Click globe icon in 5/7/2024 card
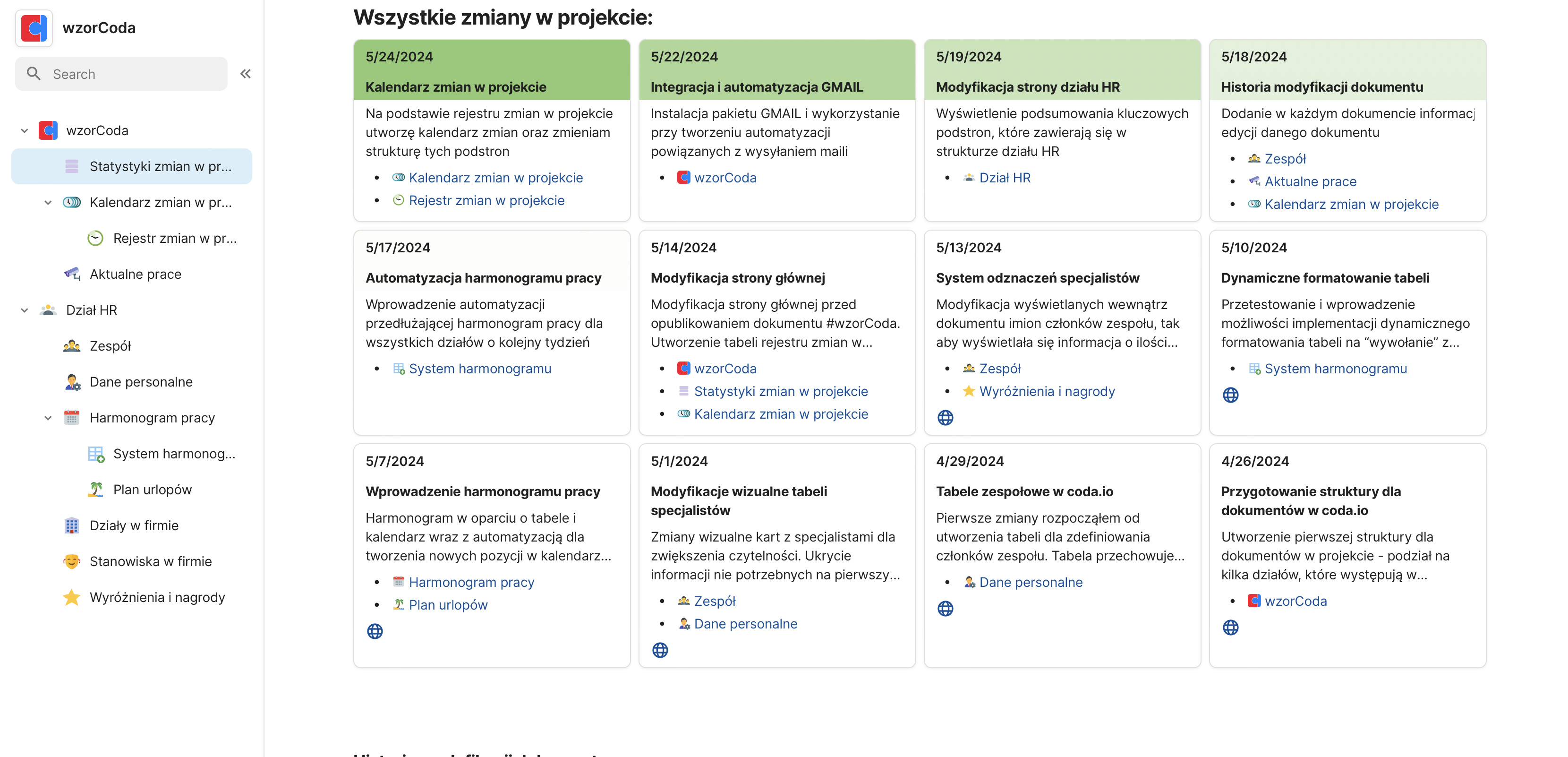 click(375, 632)
